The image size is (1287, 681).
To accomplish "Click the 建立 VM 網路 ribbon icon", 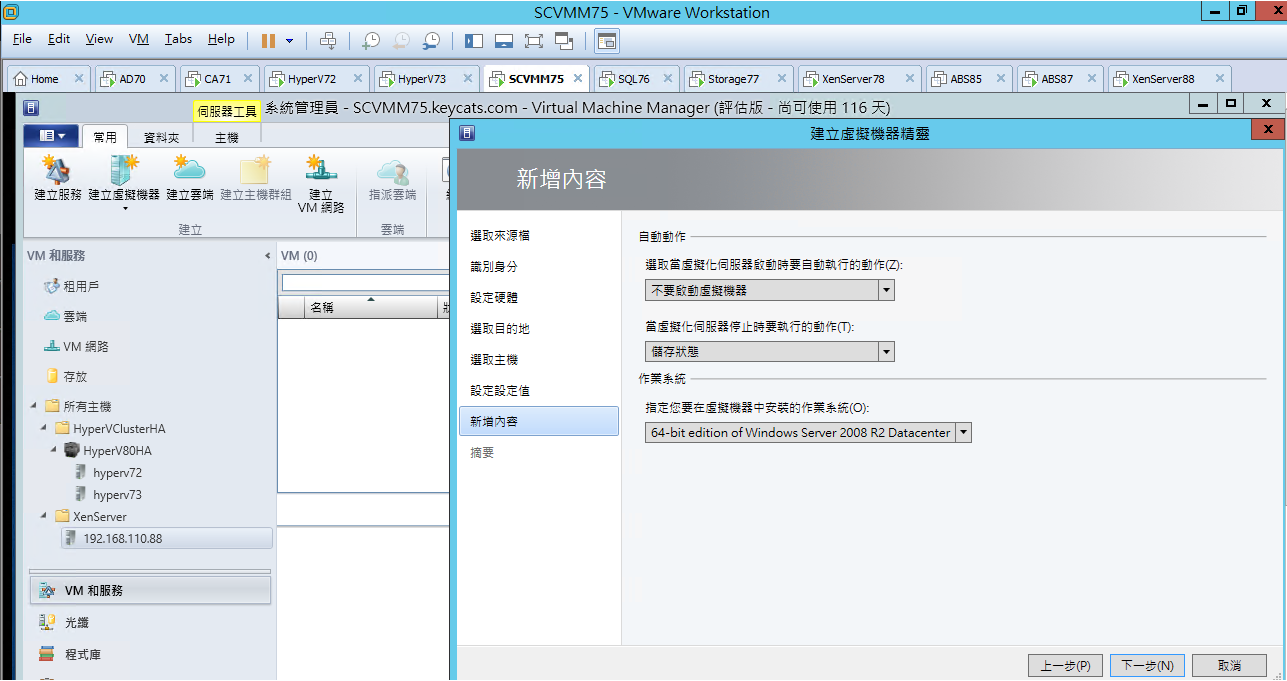I will click(321, 184).
